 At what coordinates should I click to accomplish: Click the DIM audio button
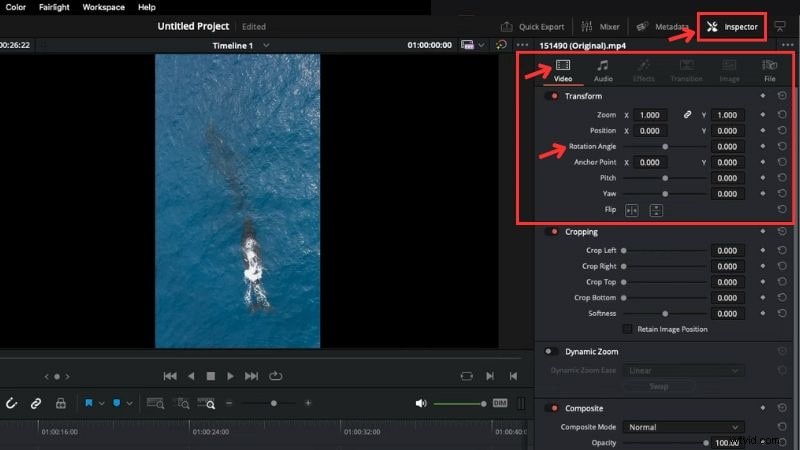(500, 403)
